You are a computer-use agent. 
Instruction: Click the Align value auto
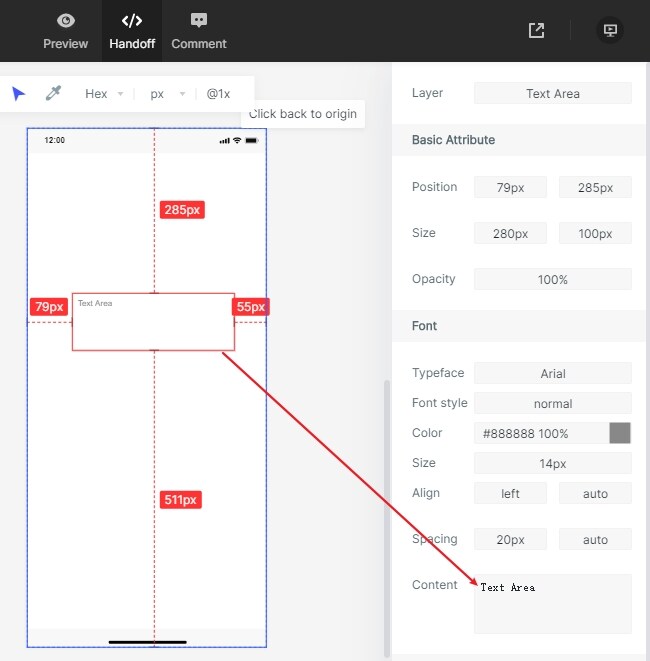pos(595,493)
